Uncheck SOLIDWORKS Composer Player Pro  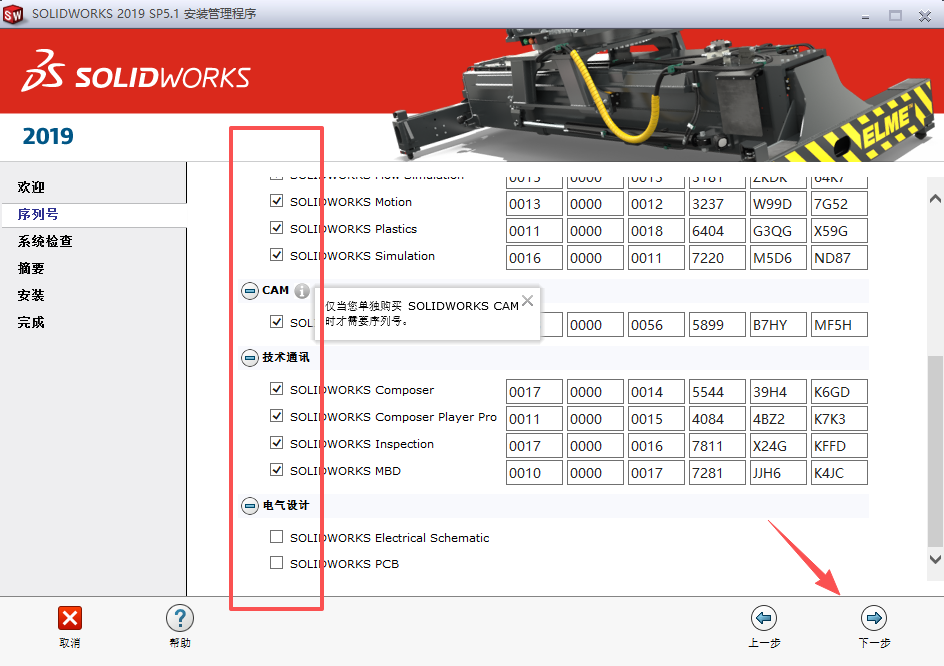point(276,416)
